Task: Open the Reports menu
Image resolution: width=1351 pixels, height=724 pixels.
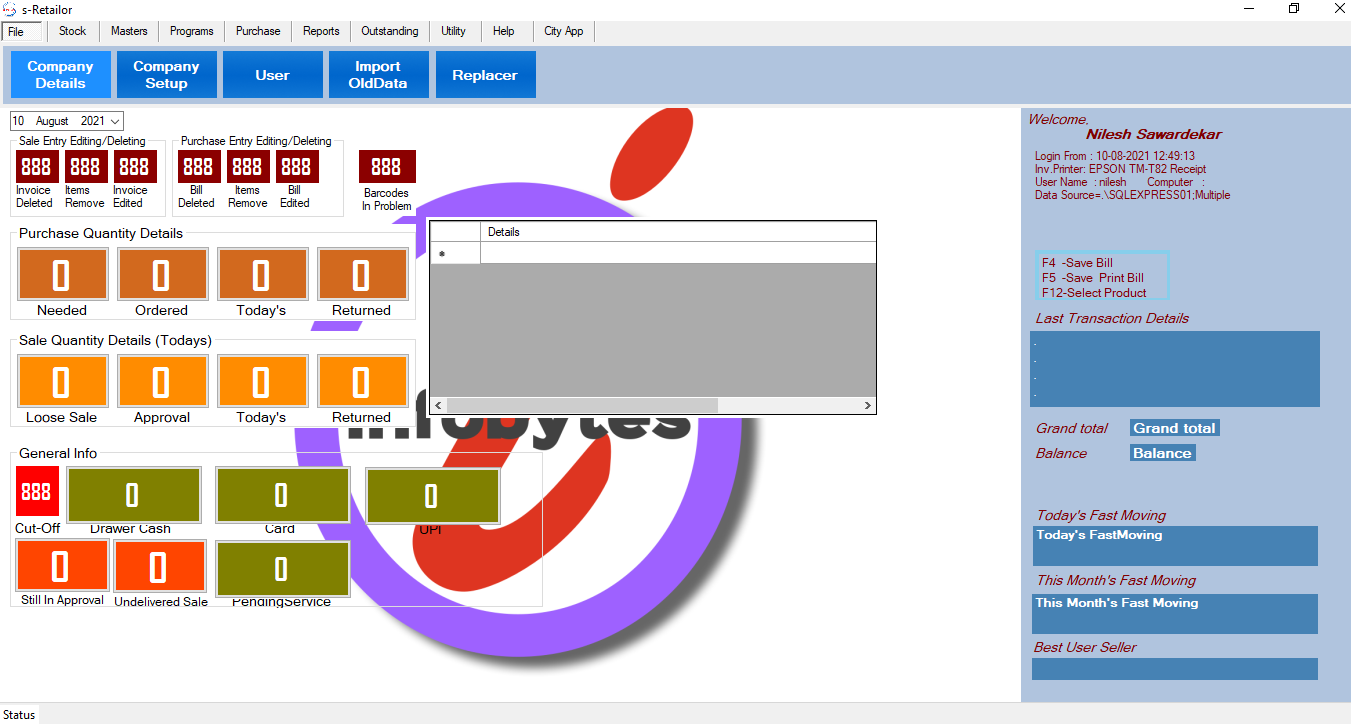Action: click(x=321, y=31)
